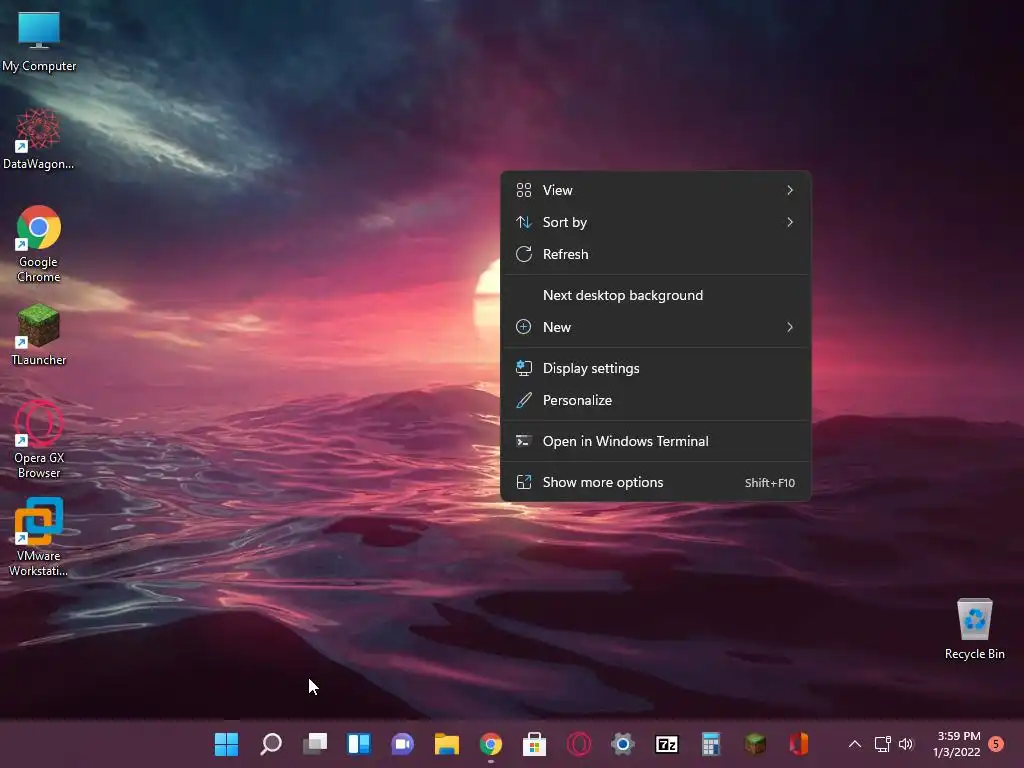The width and height of the screenshot is (1024, 768).
Task: Select Open in Windows Terminal
Action: 656,441
